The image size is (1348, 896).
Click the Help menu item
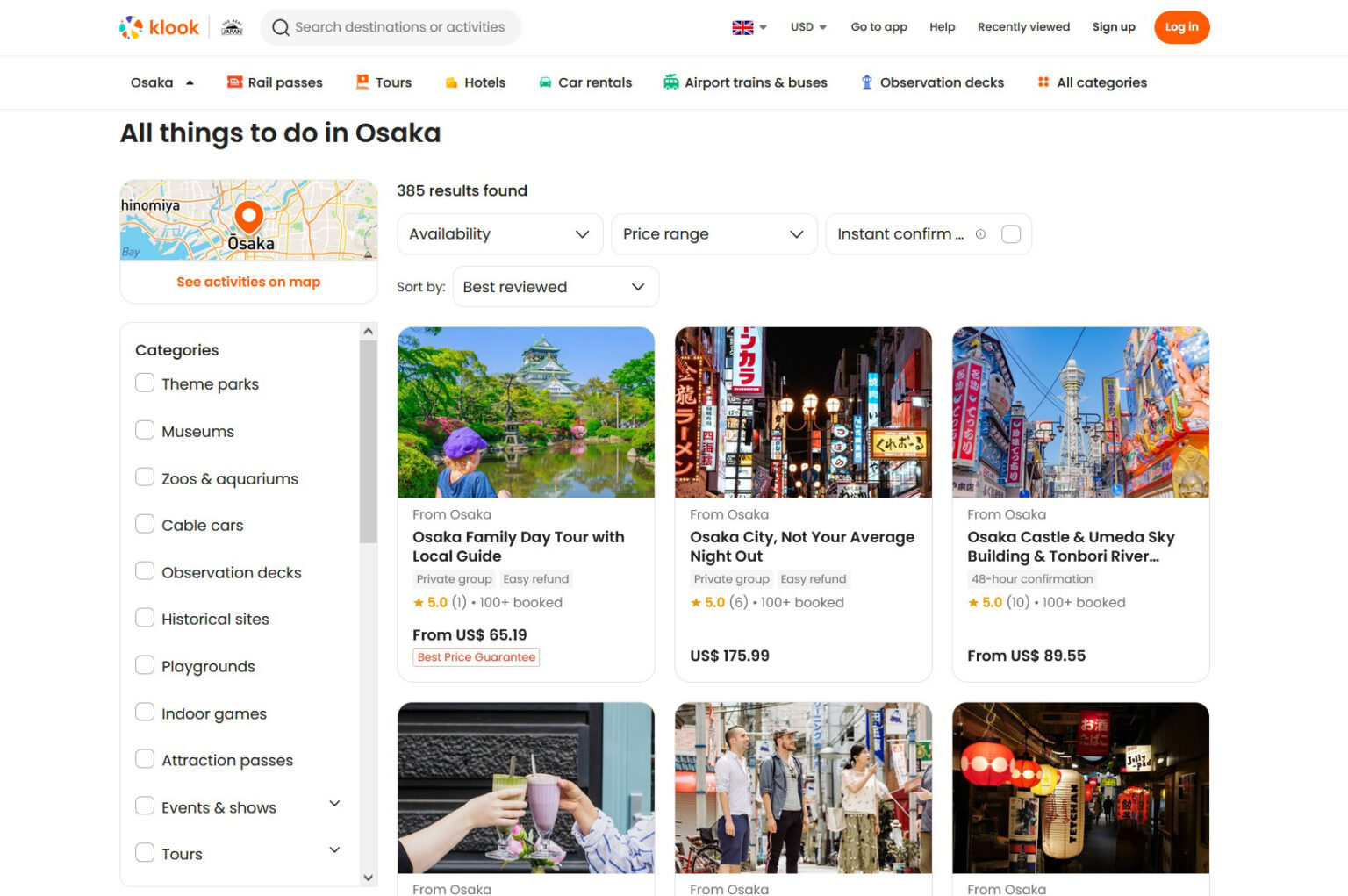click(x=942, y=27)
